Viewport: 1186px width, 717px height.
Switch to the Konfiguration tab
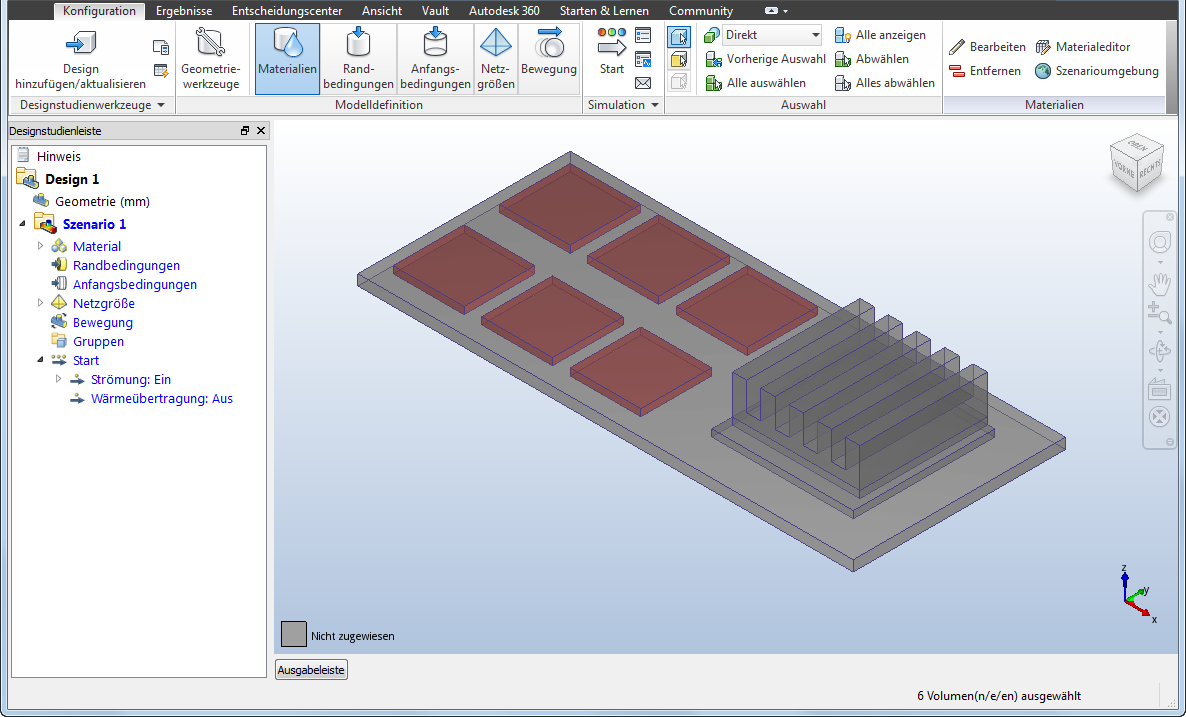point(99,11)
